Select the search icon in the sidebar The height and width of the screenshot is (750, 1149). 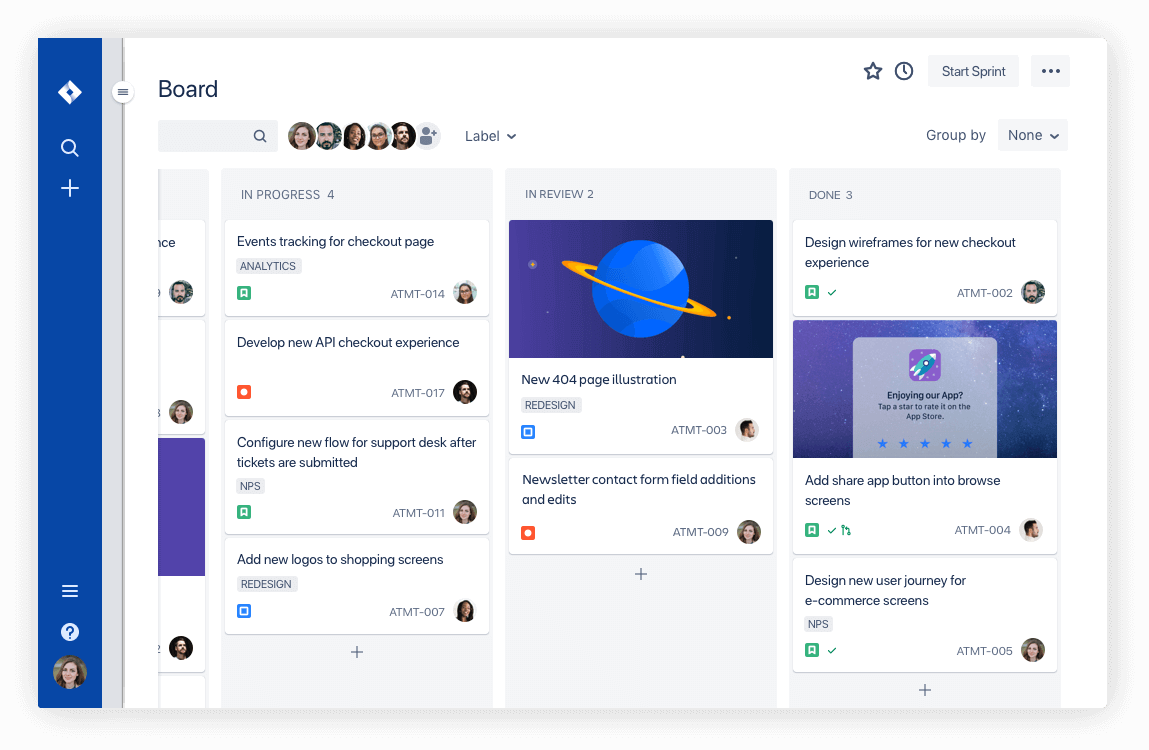tap(69, 147)
